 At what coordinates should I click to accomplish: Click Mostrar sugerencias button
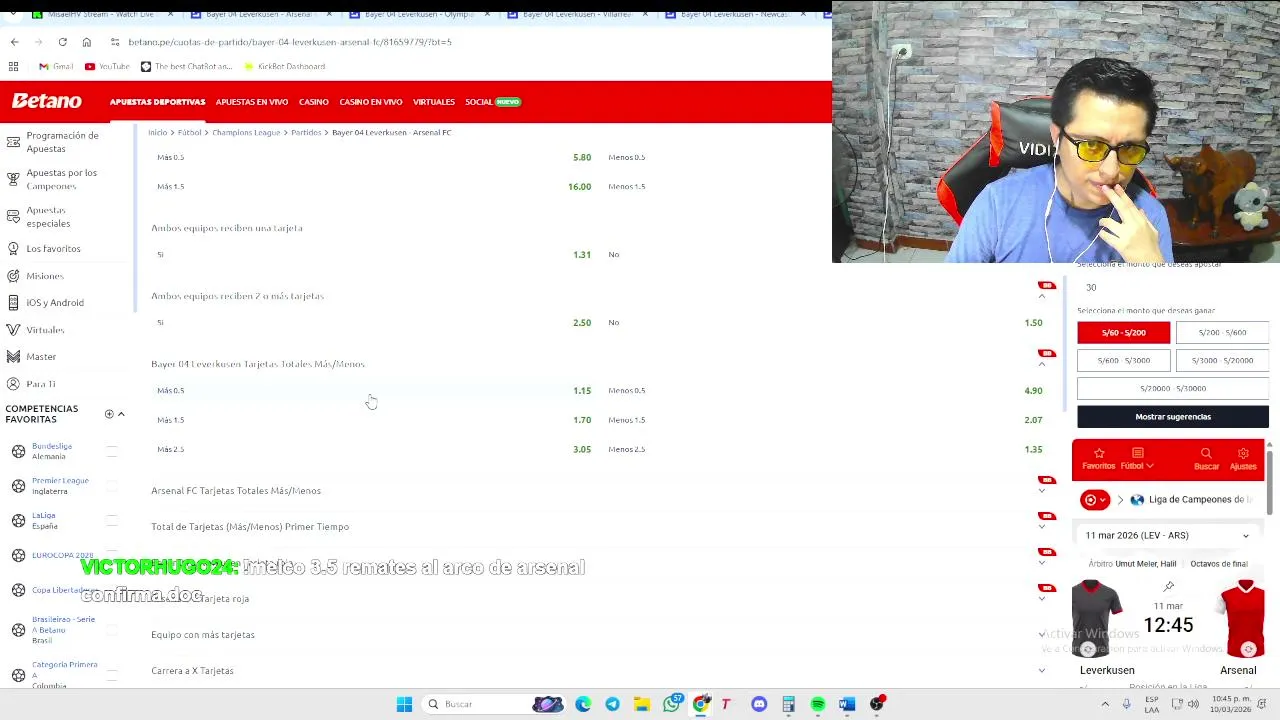(x=1173, y=416)
